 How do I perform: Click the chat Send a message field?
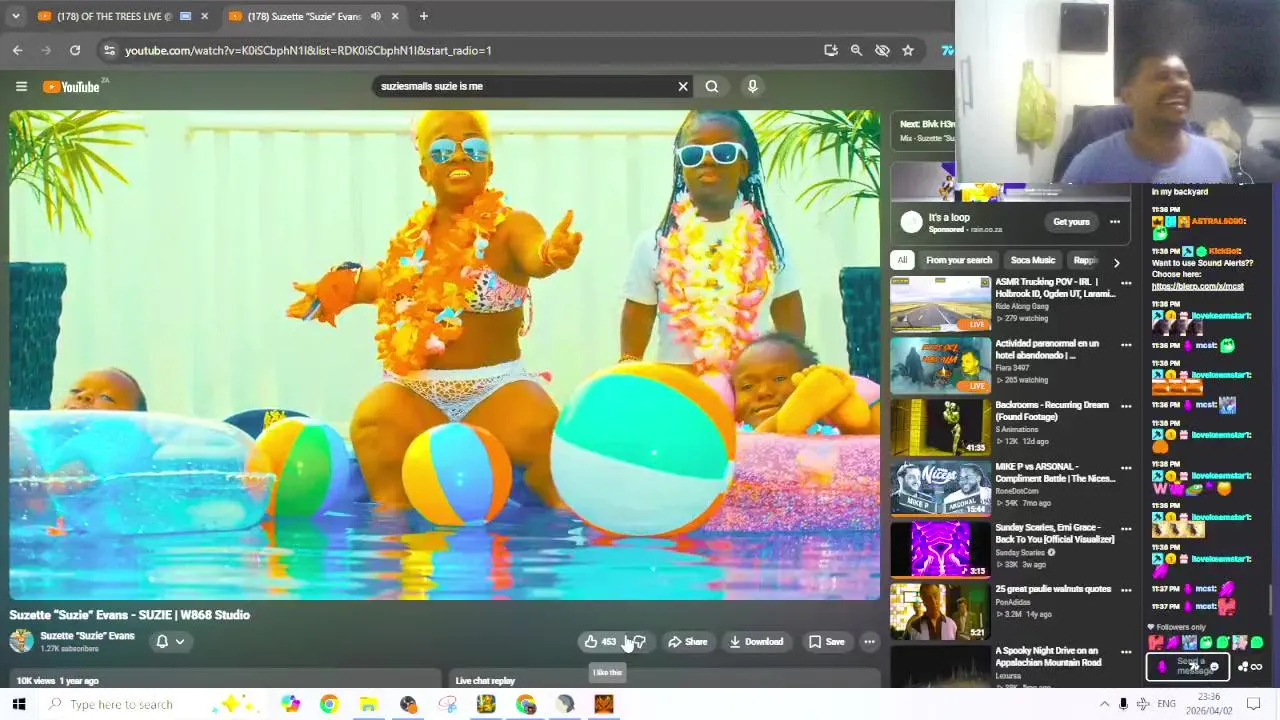(x=1188, y=667)
